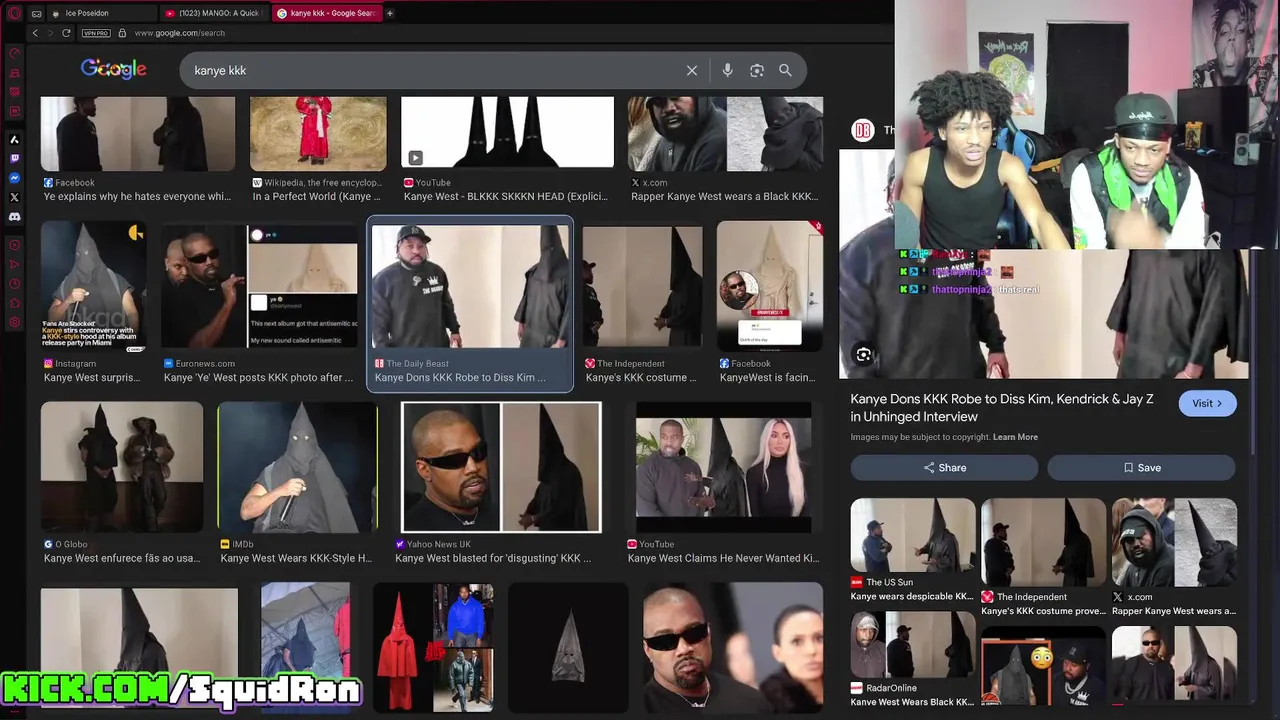This screenshot has height=720, width=1280.
Task: Go back with the browser back arrow
Action: coord(35,33)
